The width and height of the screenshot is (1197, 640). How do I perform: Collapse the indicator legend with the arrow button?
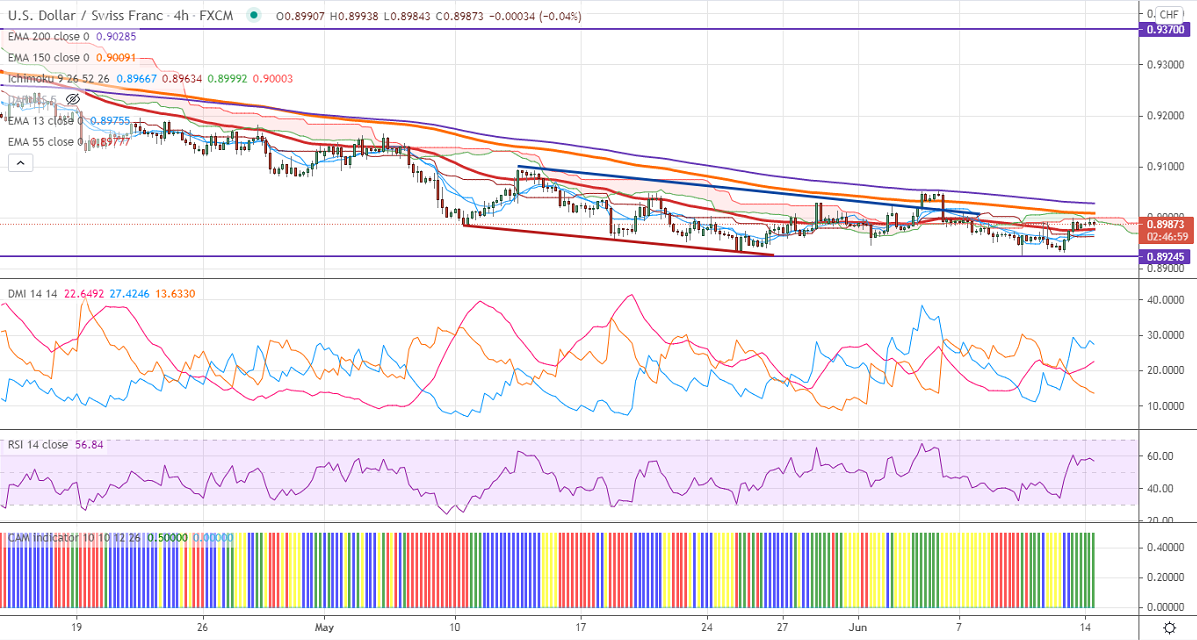[x=21, y=163]
